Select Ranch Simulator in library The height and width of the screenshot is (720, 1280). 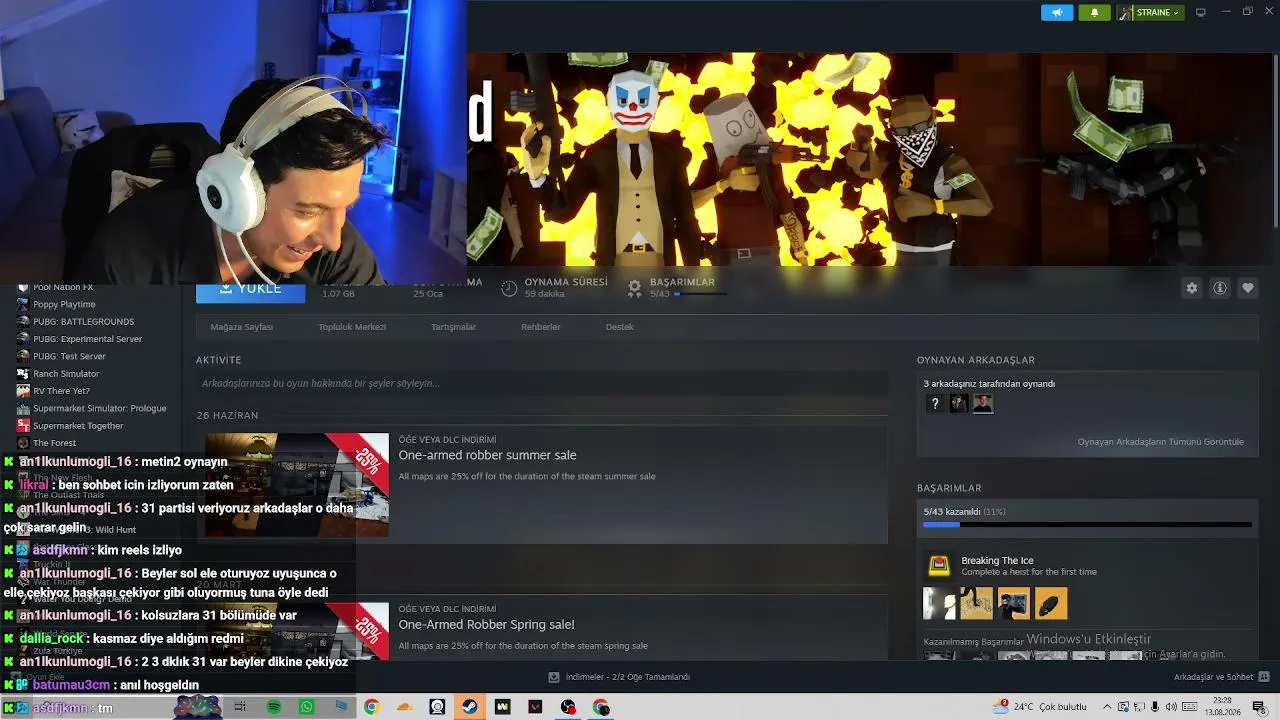pyautogui.click(x=66, y=374)
